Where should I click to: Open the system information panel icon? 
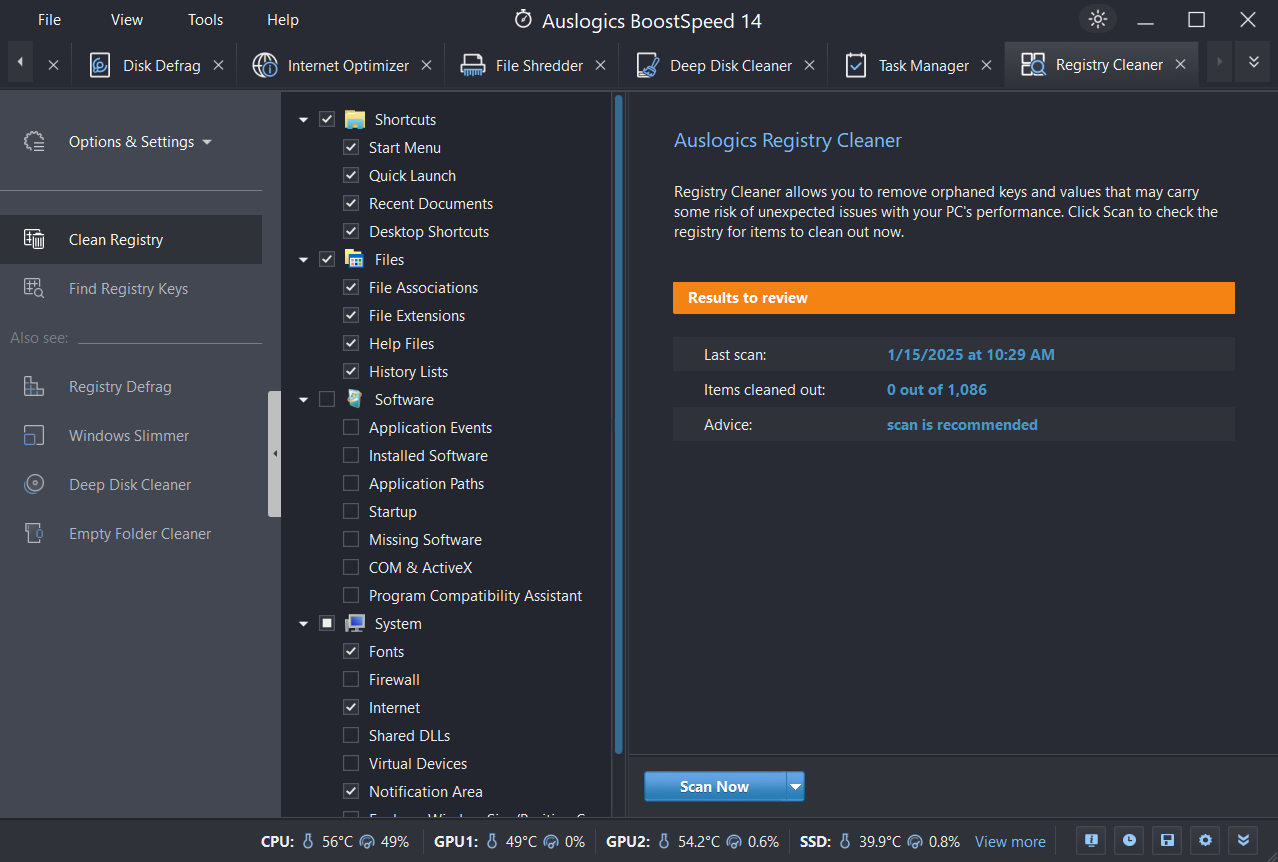click(x=1091, y=840)
